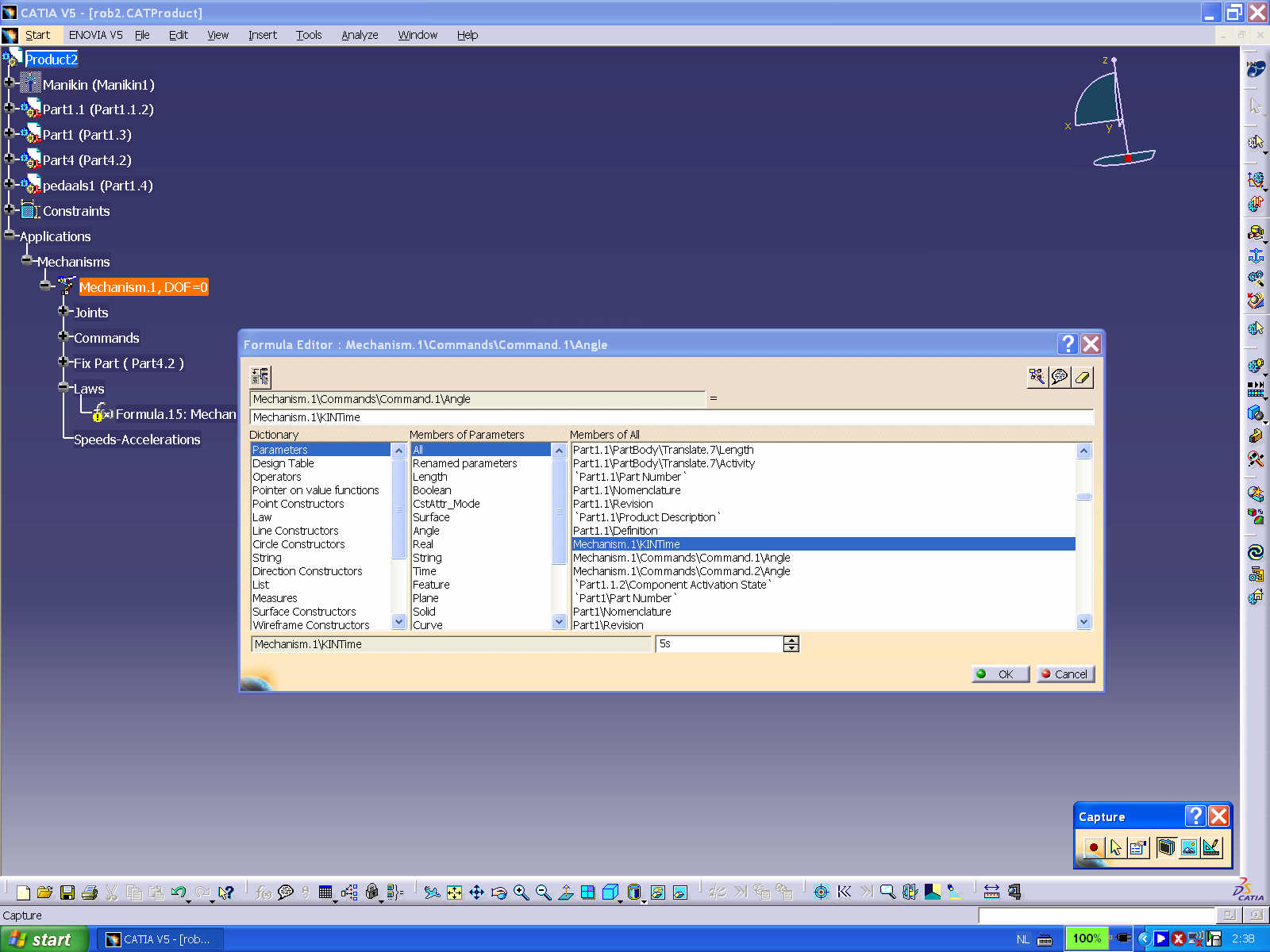Select vector mode icon in the Capture window
This screenshot has height=952, width=1270.
(1211, 847)
